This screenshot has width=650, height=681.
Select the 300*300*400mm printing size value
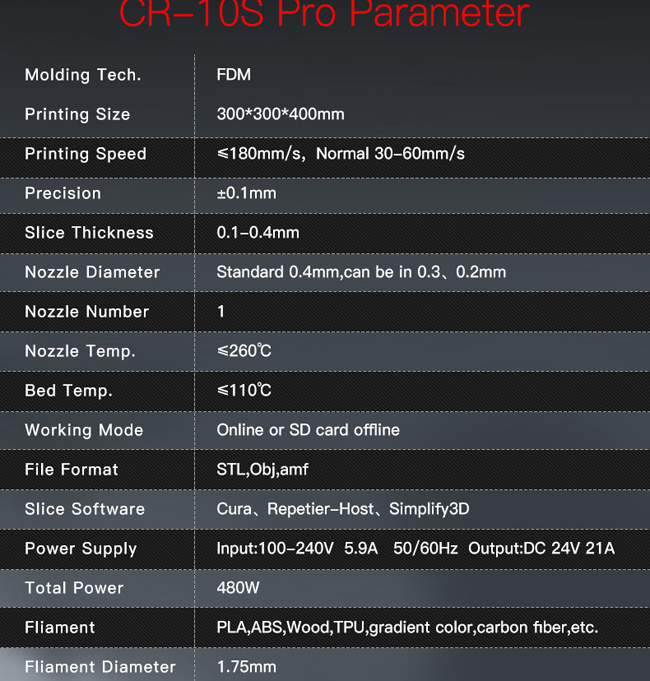pos(280,114)
